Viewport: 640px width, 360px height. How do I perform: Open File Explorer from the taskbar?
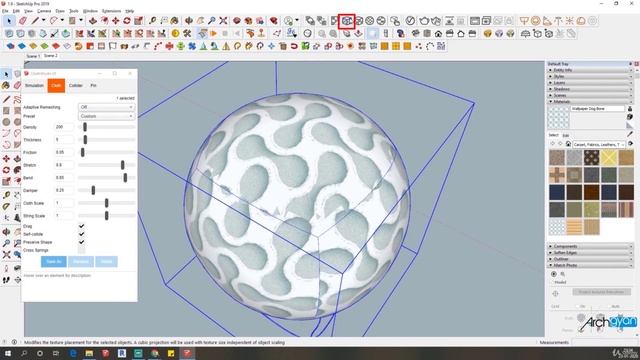tap(89, 353)
